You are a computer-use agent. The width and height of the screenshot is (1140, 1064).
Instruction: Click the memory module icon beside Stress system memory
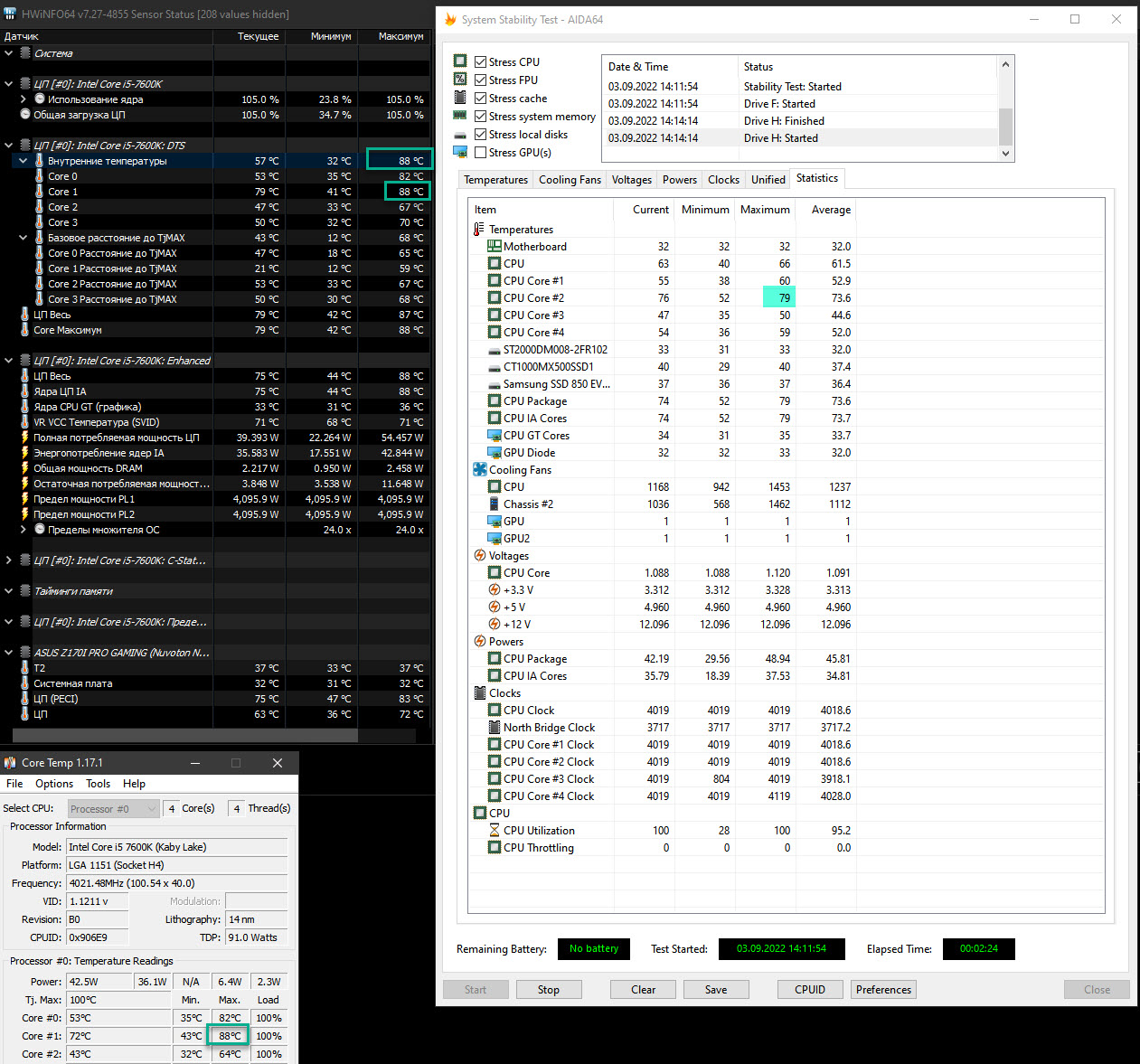pyautogui.click(x=460, y=116)
